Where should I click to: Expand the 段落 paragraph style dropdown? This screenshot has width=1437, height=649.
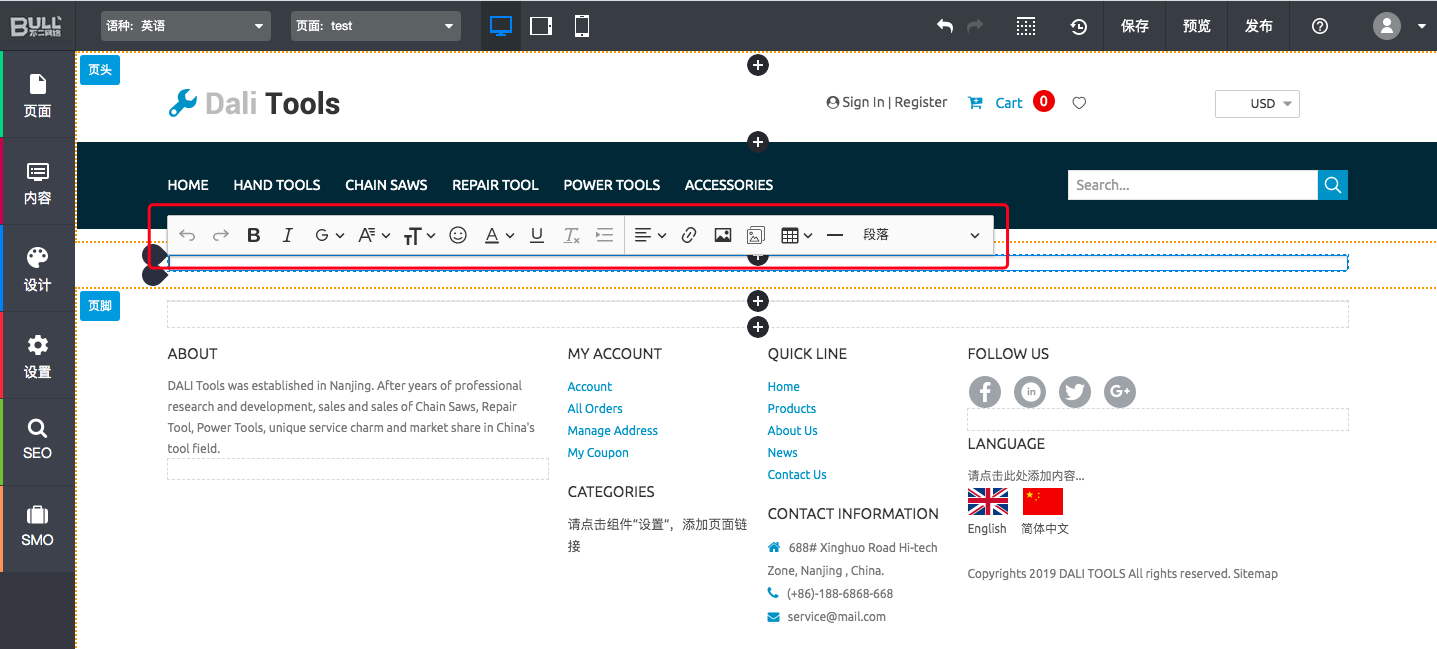(x=920, y=235)
